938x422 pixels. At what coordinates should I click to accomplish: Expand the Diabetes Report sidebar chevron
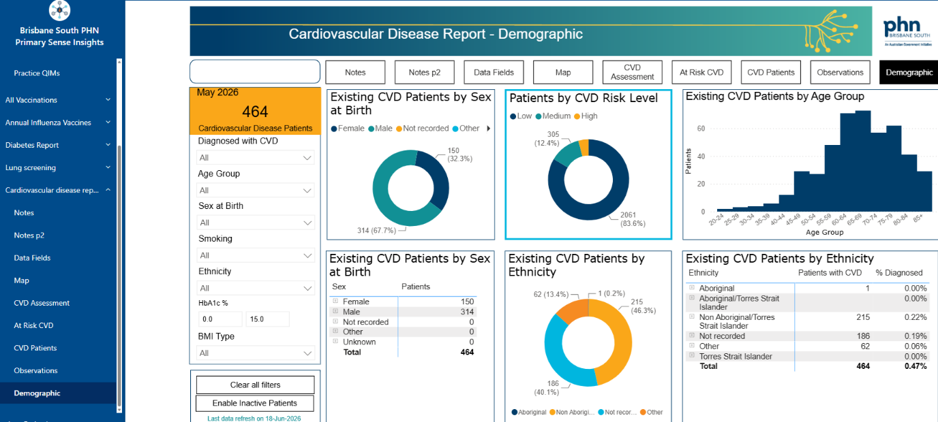pyautogui.click(x=108, y=145)
